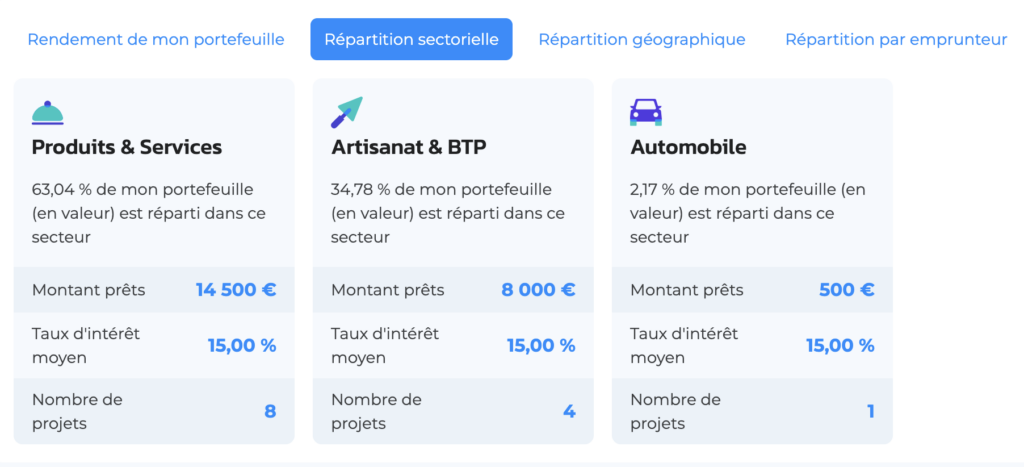Screen dimensions: 1024x467
Task: Click the Artisanat & BTP trowel icon
Action: tap(346, 112)
